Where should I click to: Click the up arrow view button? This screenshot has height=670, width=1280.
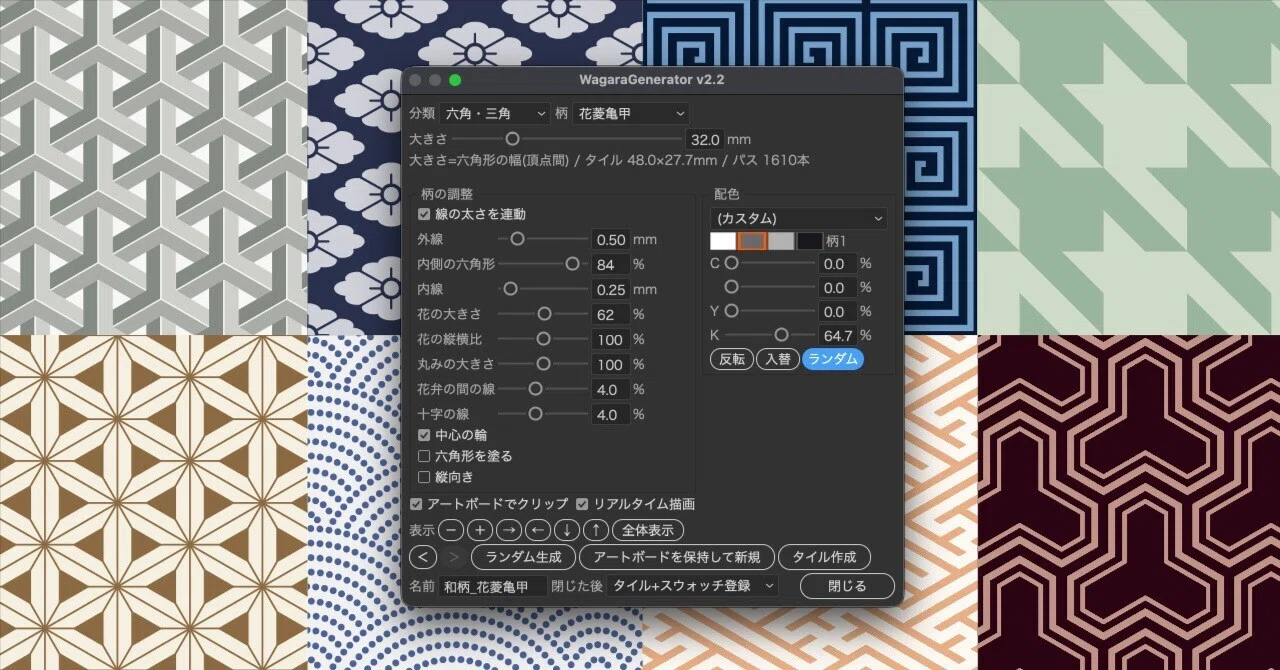tap(596, 530)
